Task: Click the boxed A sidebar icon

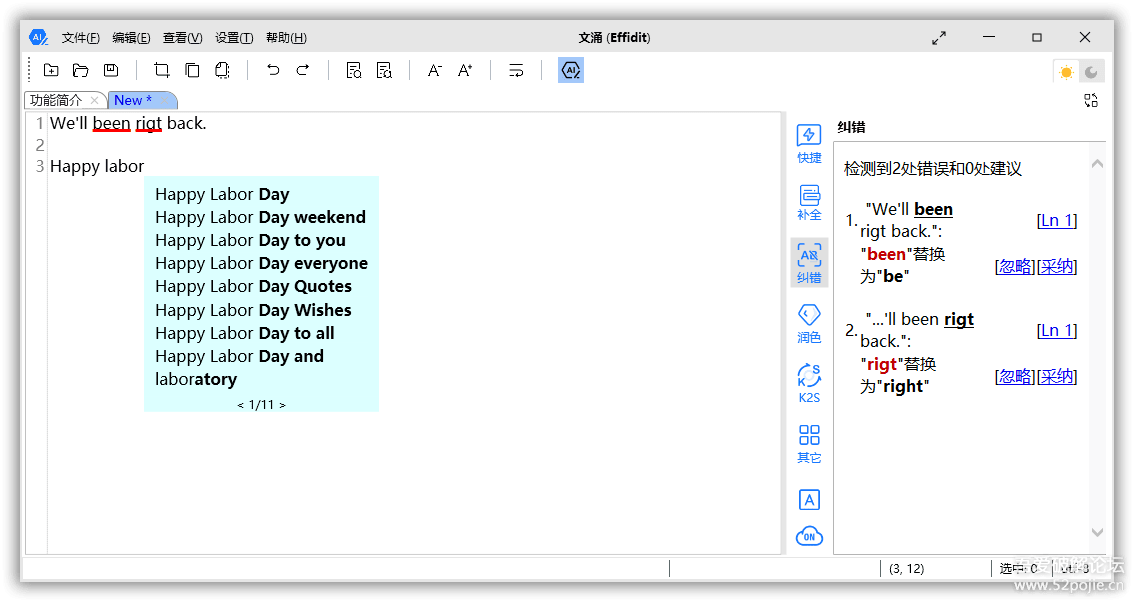Action: pyautogui.click(x=809, y=500)
